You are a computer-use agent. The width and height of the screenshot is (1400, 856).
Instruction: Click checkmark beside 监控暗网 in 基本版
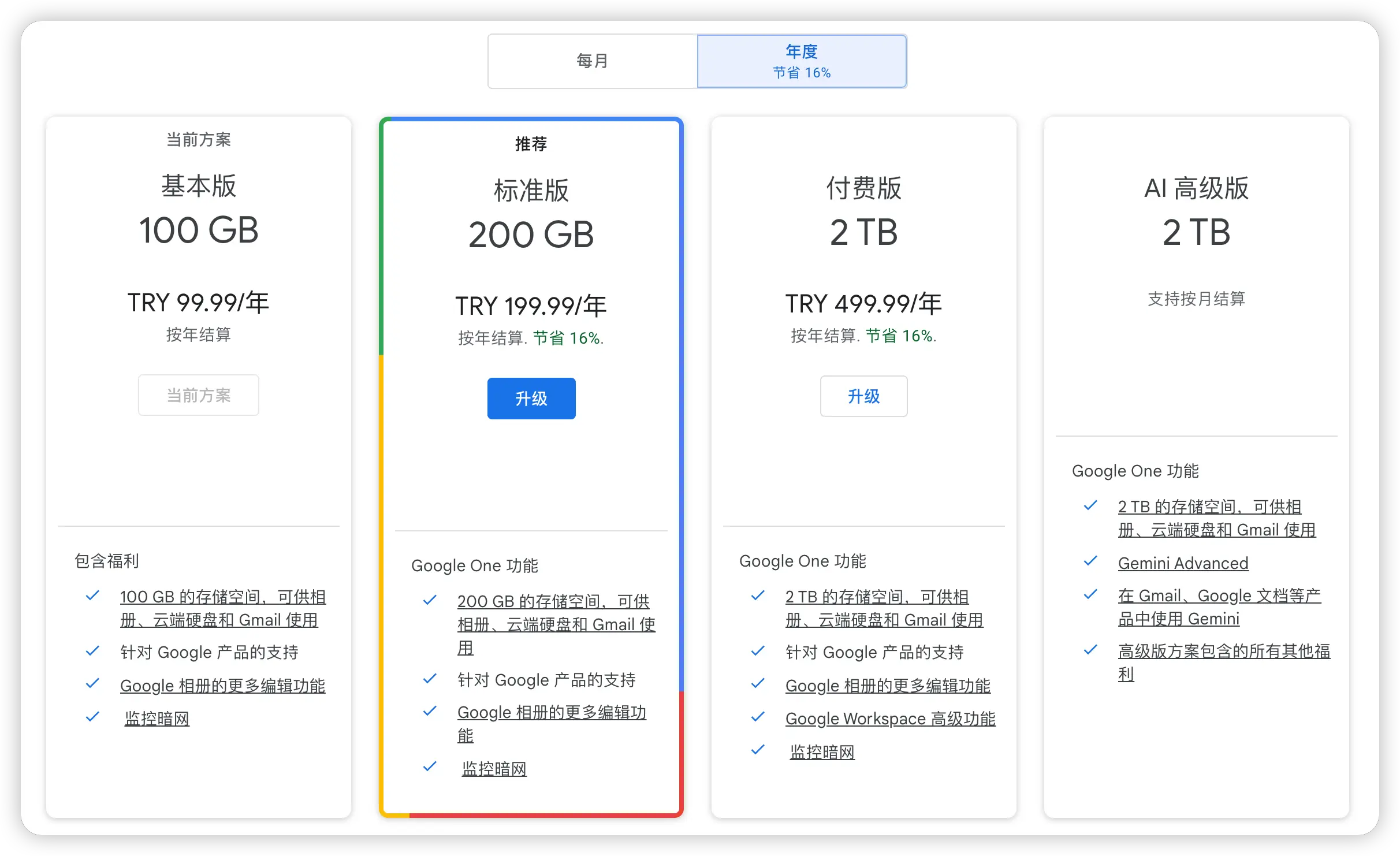(x=92, y=717)
